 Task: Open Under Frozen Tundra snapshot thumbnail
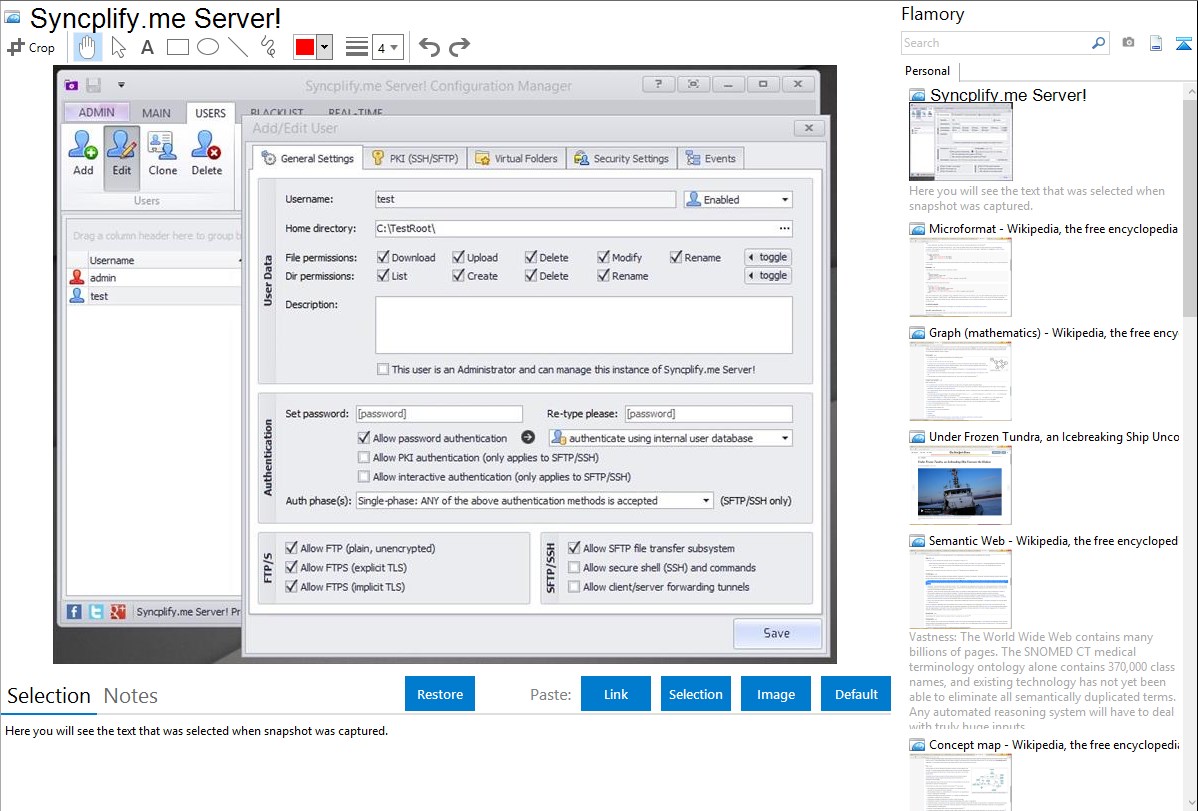[960, 485]
